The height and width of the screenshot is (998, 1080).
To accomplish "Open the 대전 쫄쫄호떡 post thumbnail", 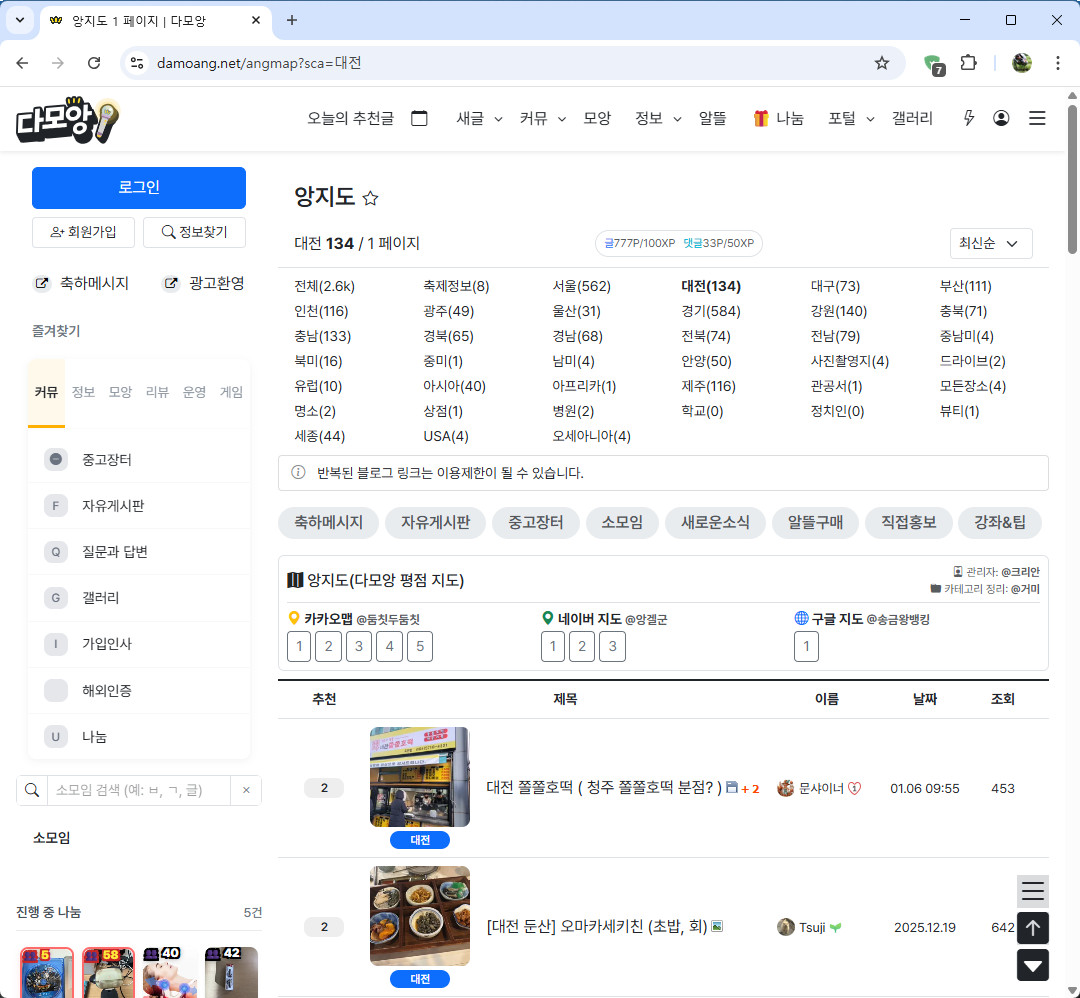I will coord(420,777).
